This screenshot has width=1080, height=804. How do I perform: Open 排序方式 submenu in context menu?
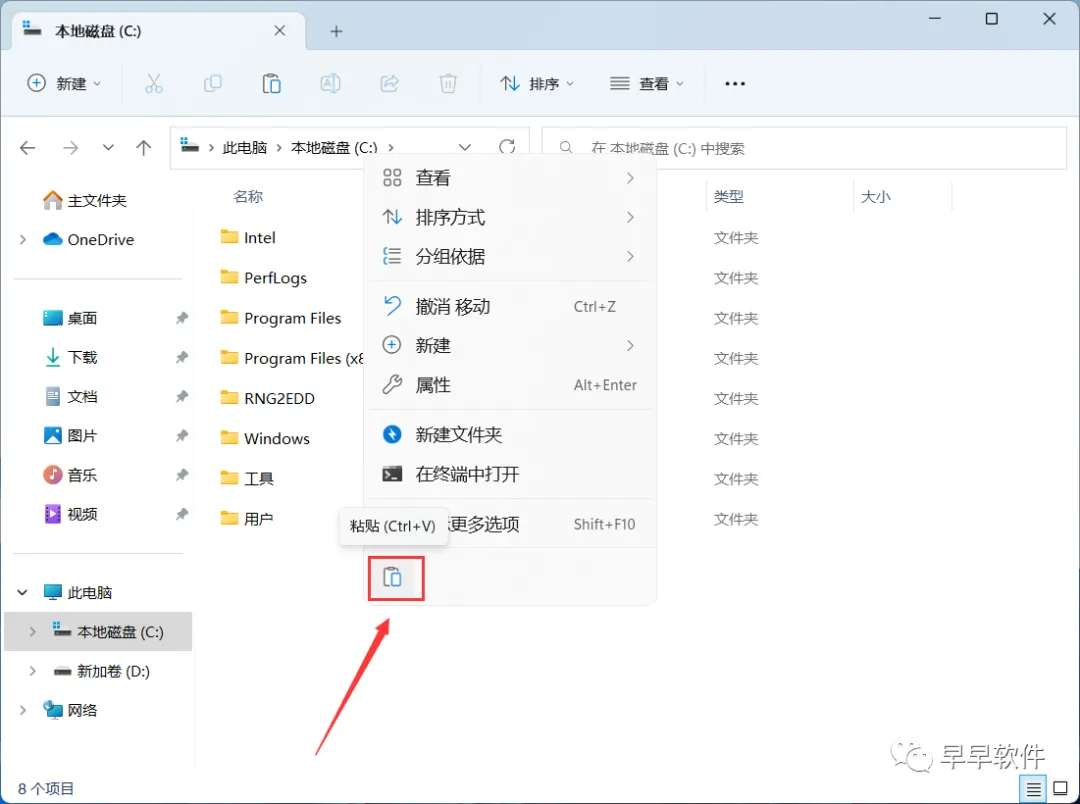pyautogui.click(x=510, y=217)
